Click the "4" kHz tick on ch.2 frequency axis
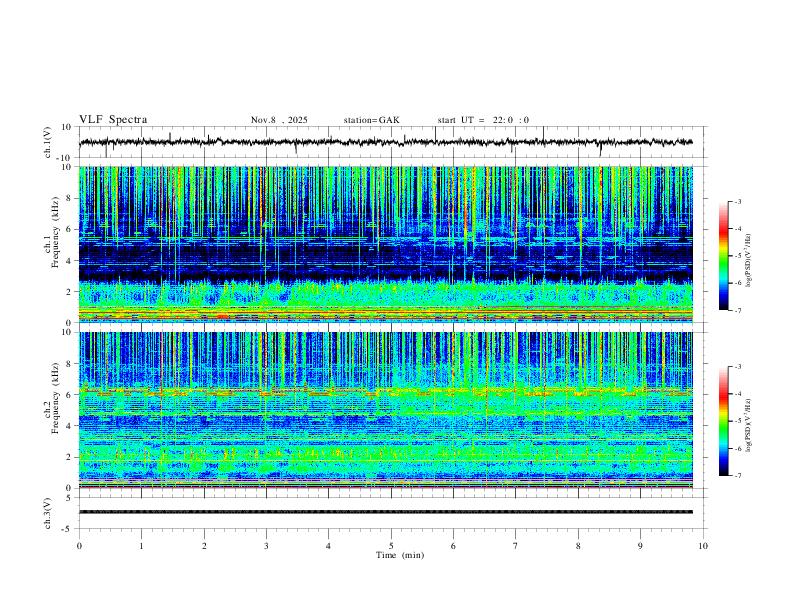This screenshot has width=792, height=612. pyautogui.click(x=70, y=426)
